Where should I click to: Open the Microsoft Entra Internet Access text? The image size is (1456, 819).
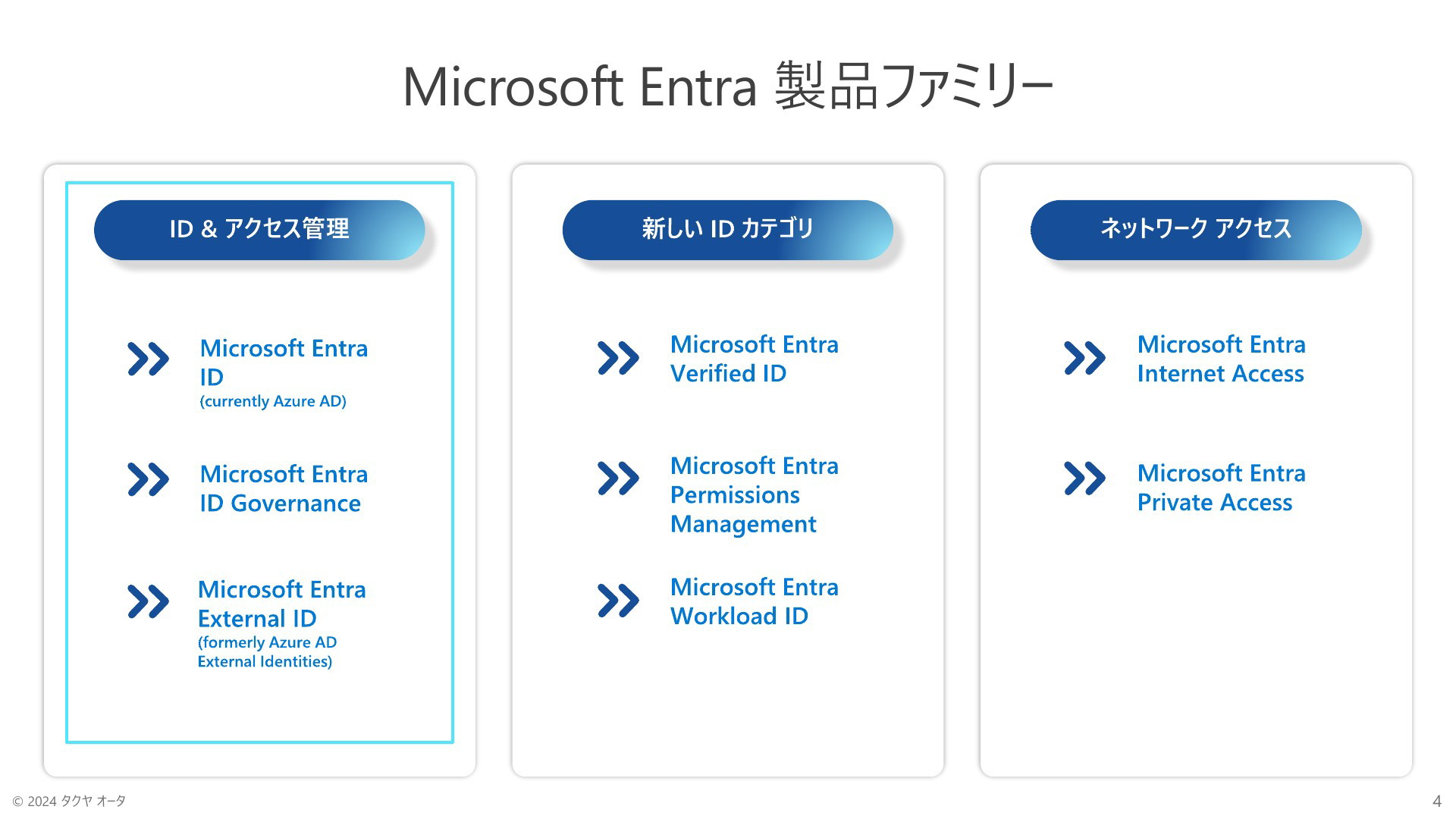pos(1222,359)
